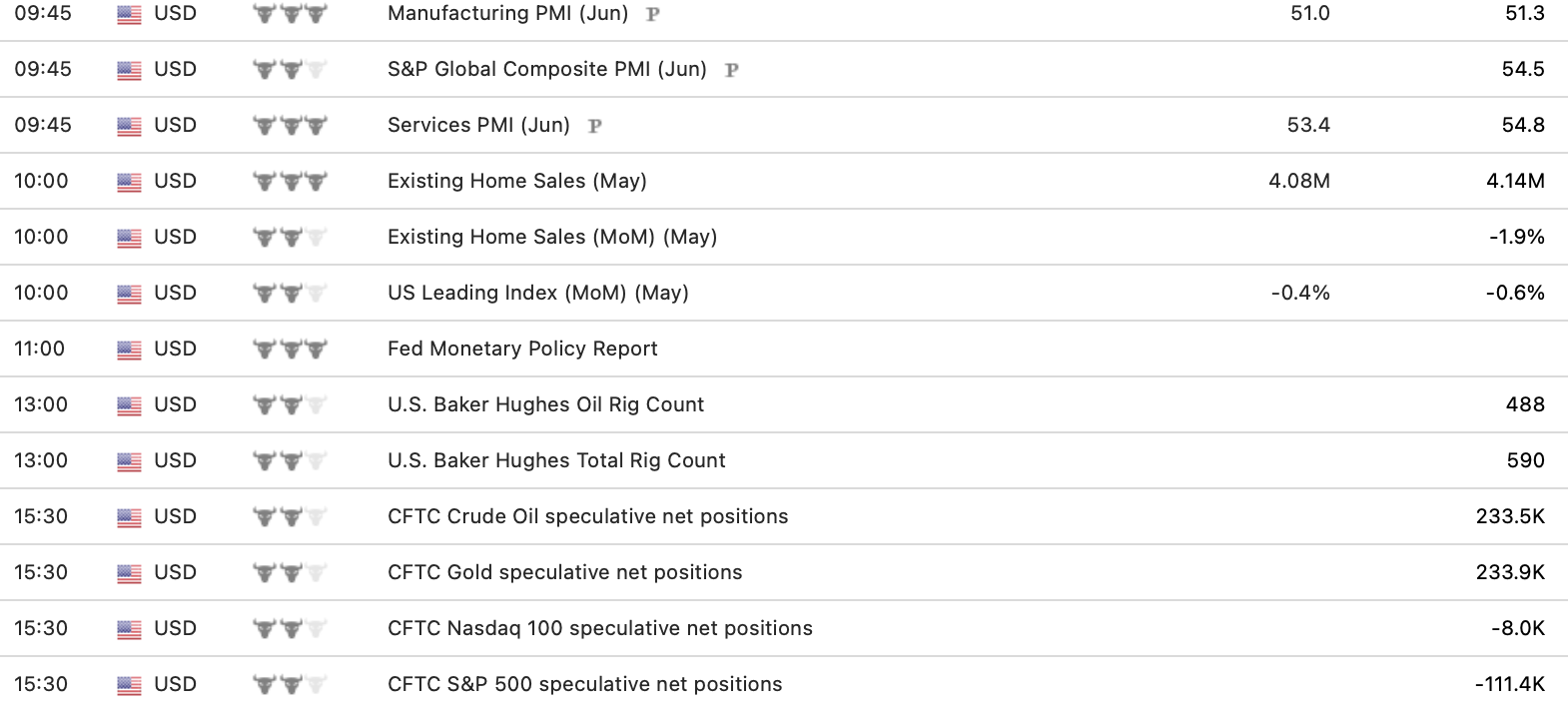The height and width of the screenshot is (715, 1568).
Task: Click the 4.08M forecast for Existing Home Sales
Action: coord(1298,181)
